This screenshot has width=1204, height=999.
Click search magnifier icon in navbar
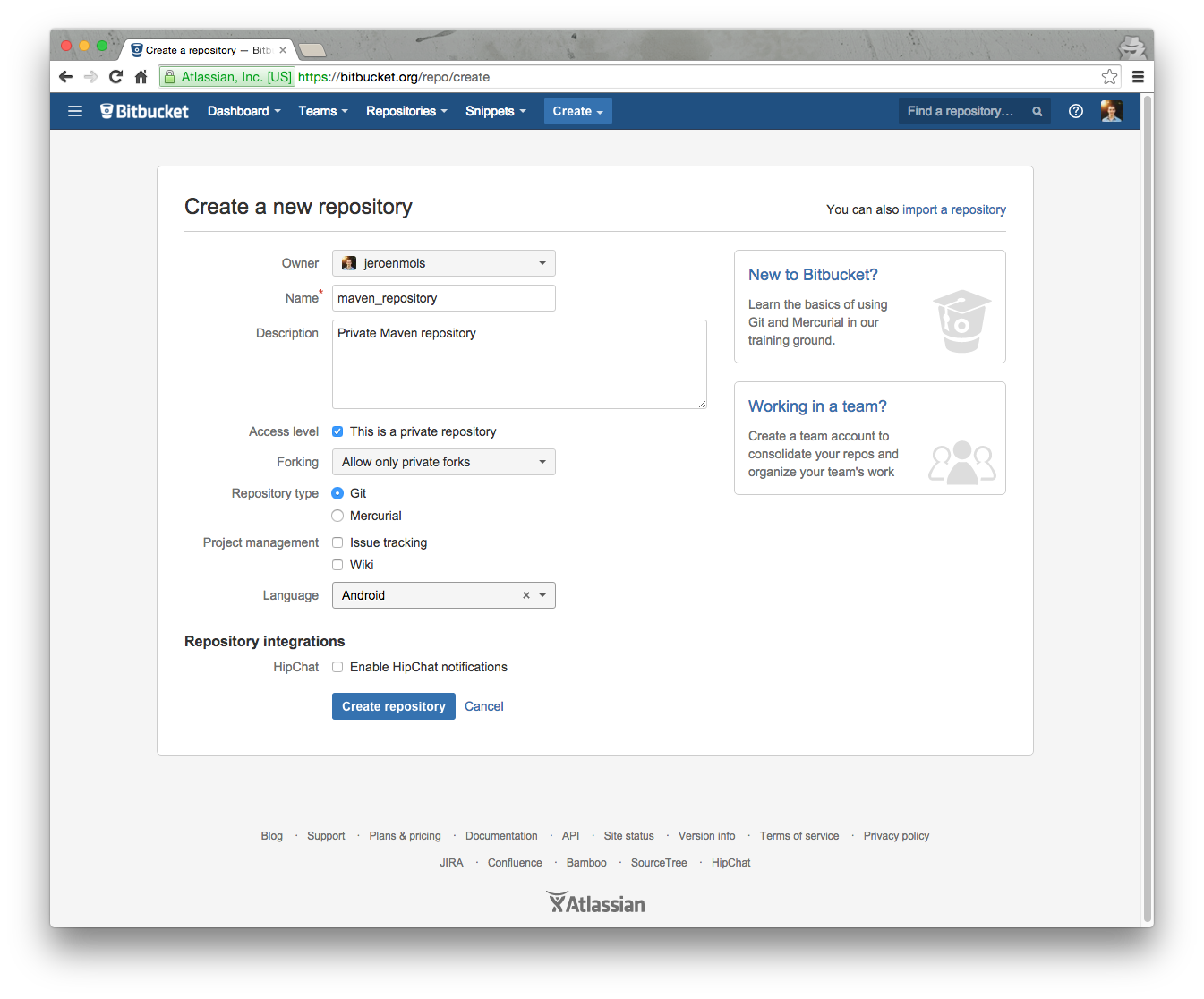[x=1037, y=112]
